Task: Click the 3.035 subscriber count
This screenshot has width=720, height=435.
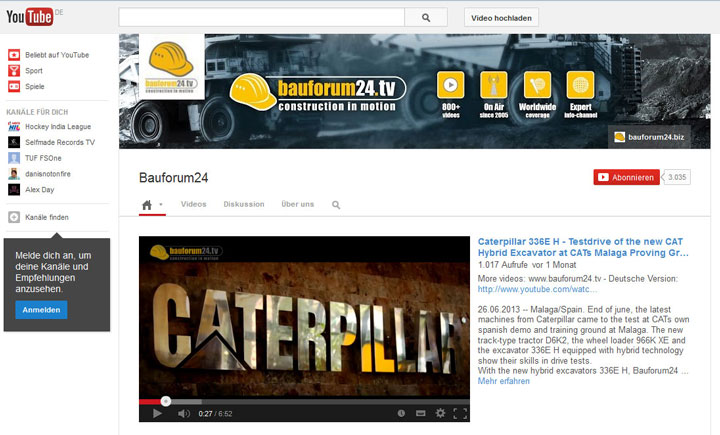Action: [x=677, y=177]
